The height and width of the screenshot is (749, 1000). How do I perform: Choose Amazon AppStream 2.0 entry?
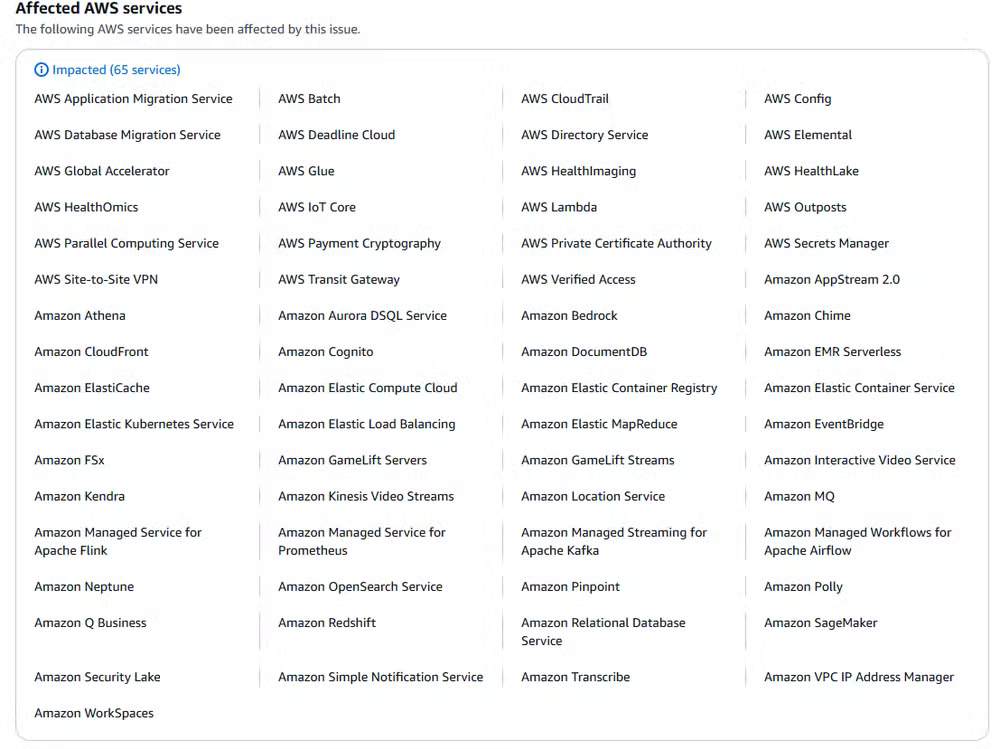click(x=831, y=279)
